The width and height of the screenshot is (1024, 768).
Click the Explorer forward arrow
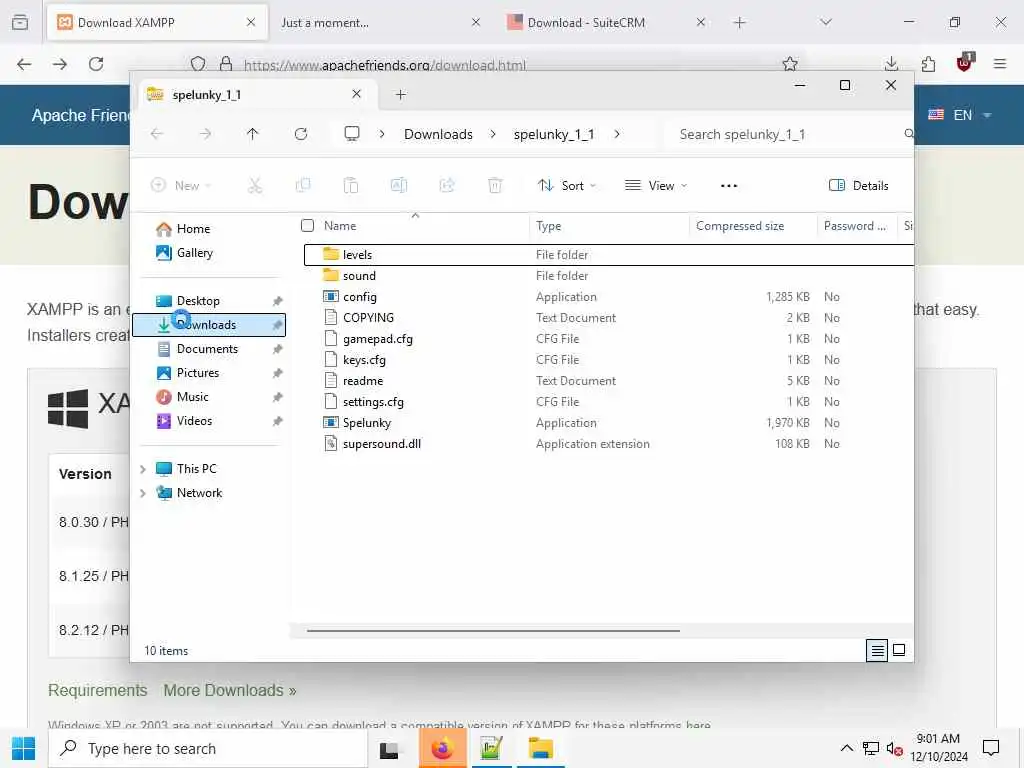(x=205, y=134)
